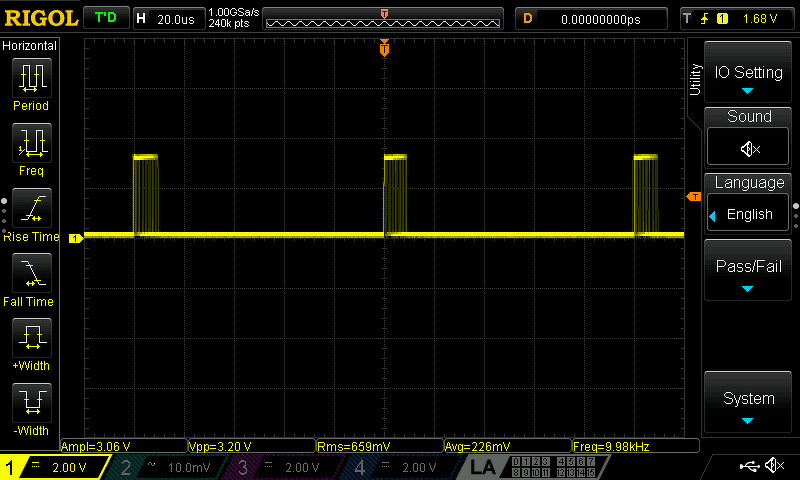Click channel 1 ground reference marker
The width and height of the screenshot is (800, 480).
[x=76, y=238]
